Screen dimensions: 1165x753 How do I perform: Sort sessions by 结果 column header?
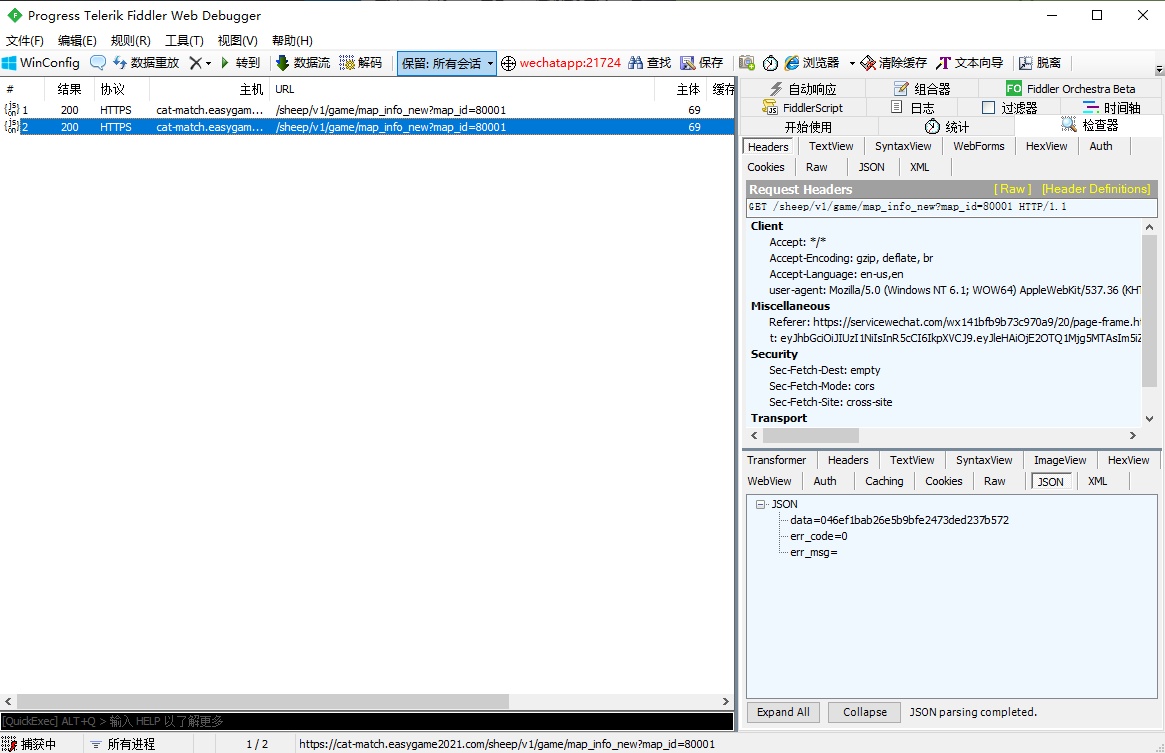pyautogui.click(x=69, y=89)
